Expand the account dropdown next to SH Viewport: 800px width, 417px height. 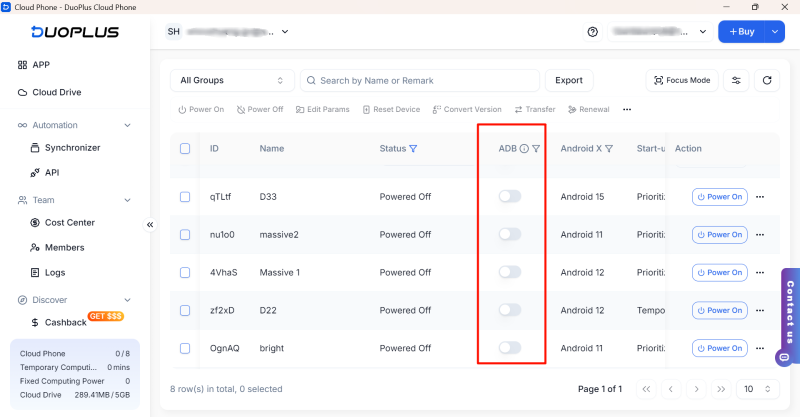[x=285, y=32]
